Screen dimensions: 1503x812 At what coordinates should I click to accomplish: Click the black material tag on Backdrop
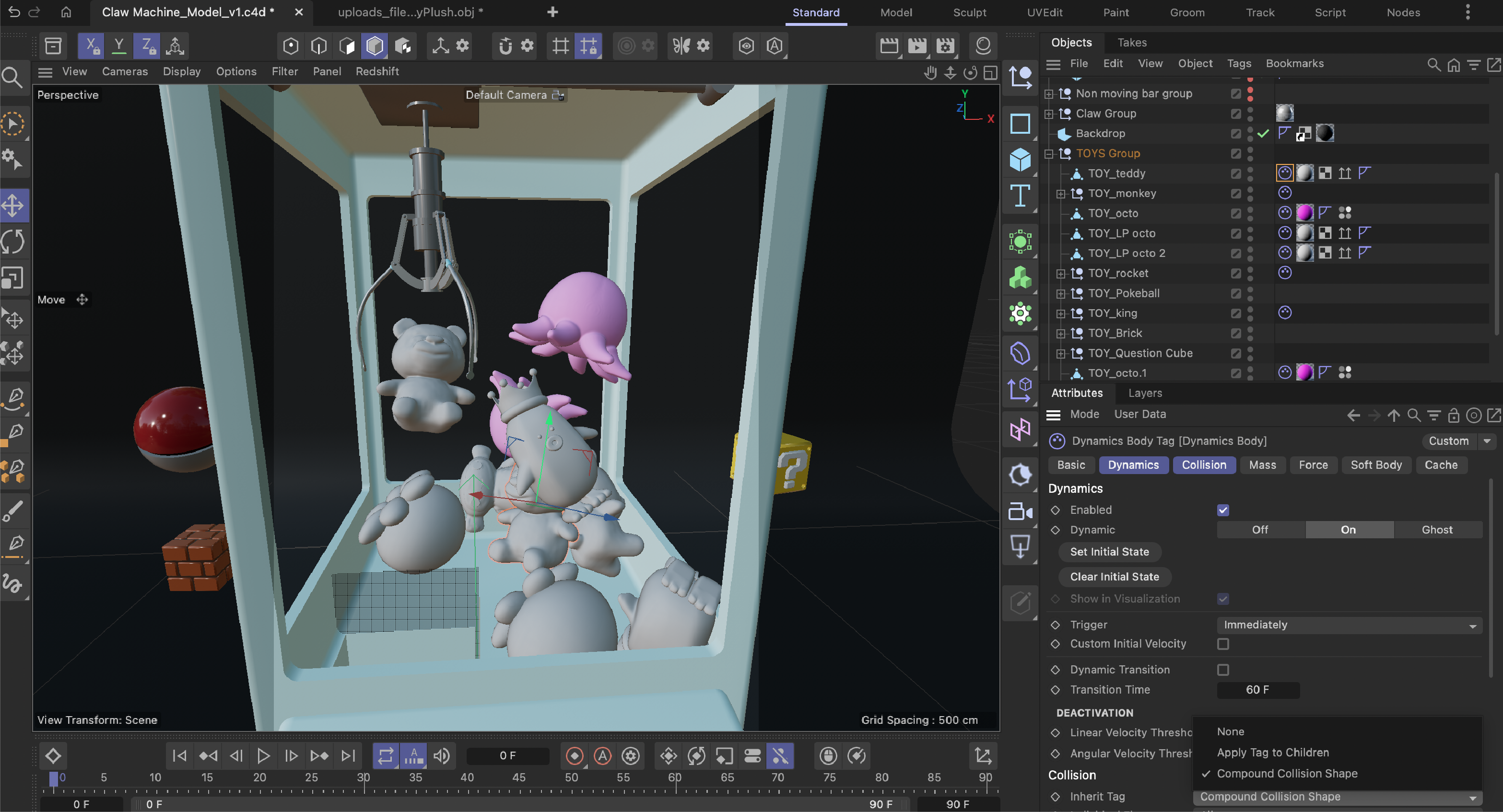pos(1325,133)
